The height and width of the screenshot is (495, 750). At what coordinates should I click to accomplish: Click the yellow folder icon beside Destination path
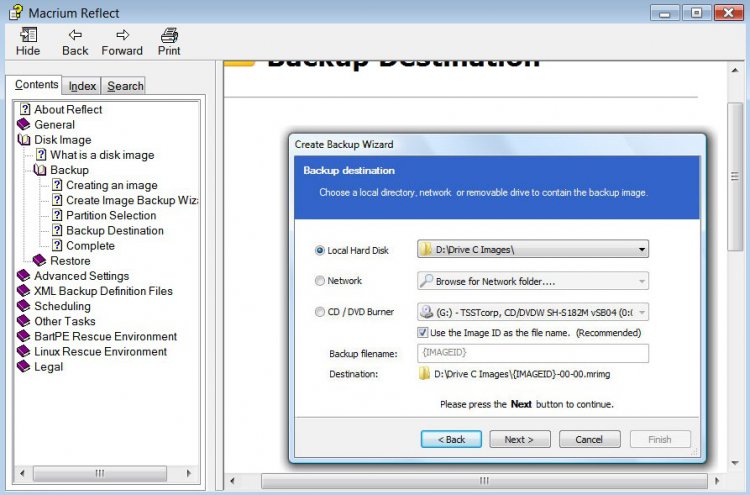(x=424, y=374)
